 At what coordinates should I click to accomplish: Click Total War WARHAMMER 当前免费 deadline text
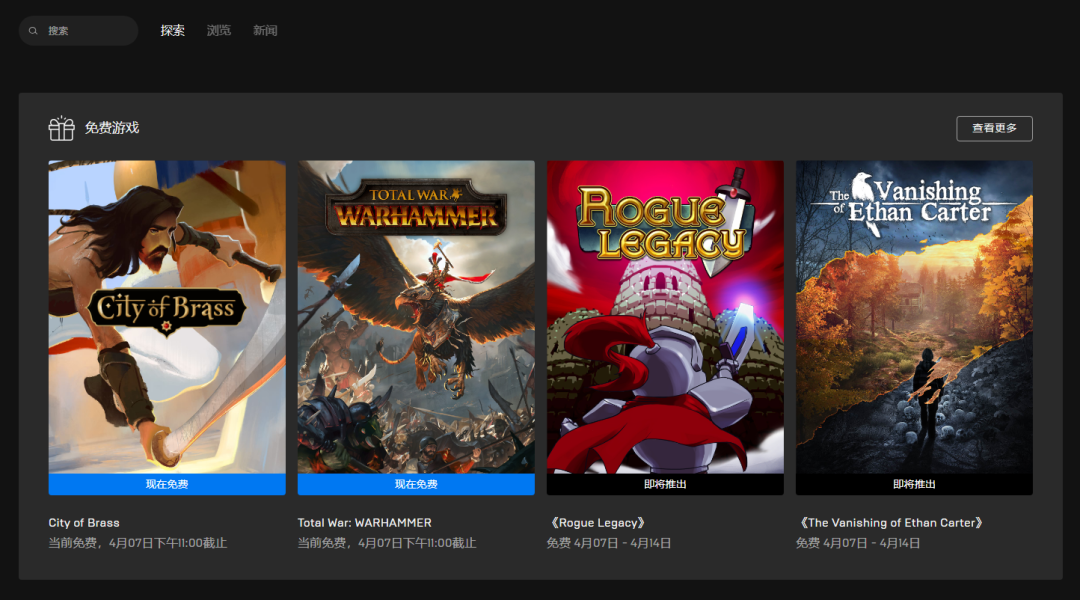(x=387, y=544)
